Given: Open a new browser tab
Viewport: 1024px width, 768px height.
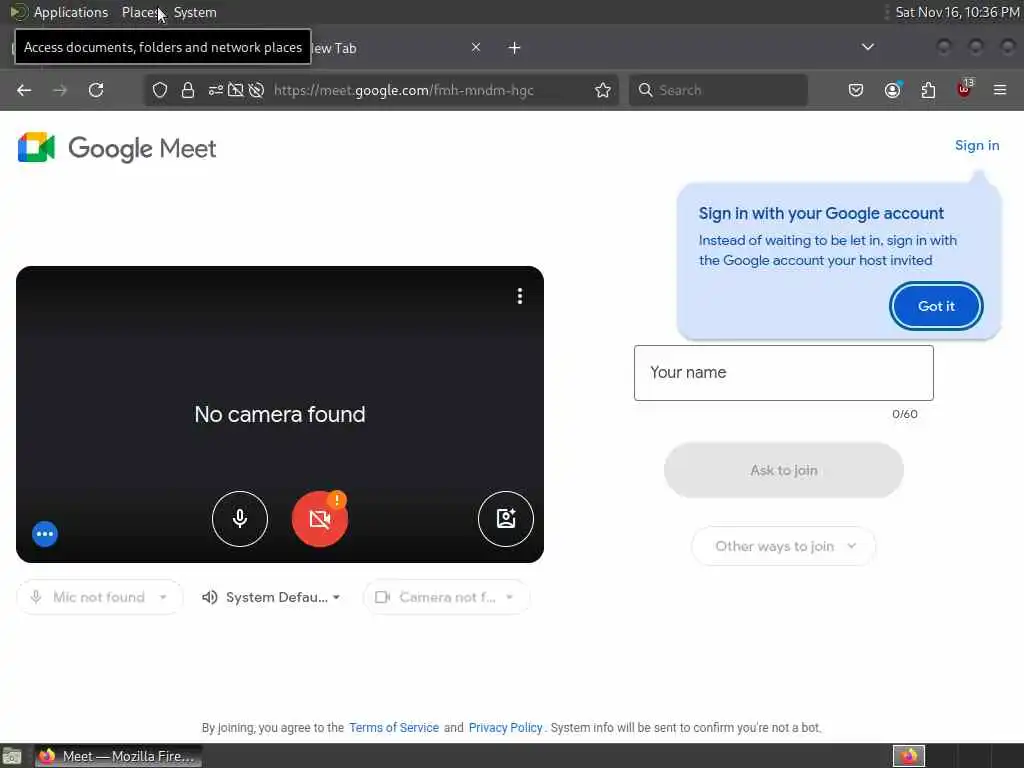Looking at the screenshot, I should coord(515,48).
